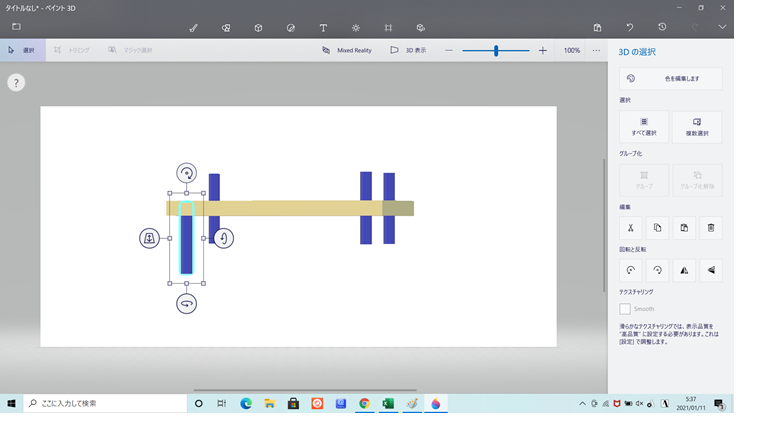The height and width of the screenshot is (428, 760).
Task: Click the taskbar search box
Action: pyautogui.click(x=105, y=403)
